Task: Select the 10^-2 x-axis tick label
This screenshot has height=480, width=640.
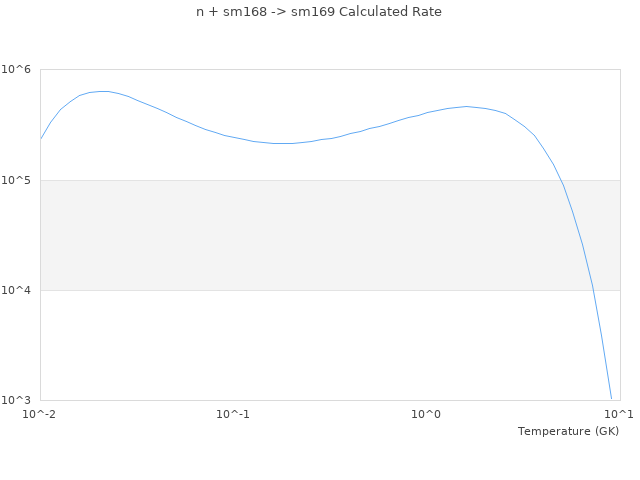Action: (40, 415)
